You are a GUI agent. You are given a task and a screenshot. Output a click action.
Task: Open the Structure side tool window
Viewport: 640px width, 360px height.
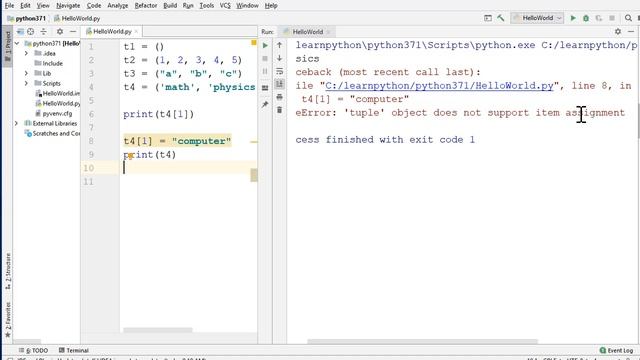(7, 271)
